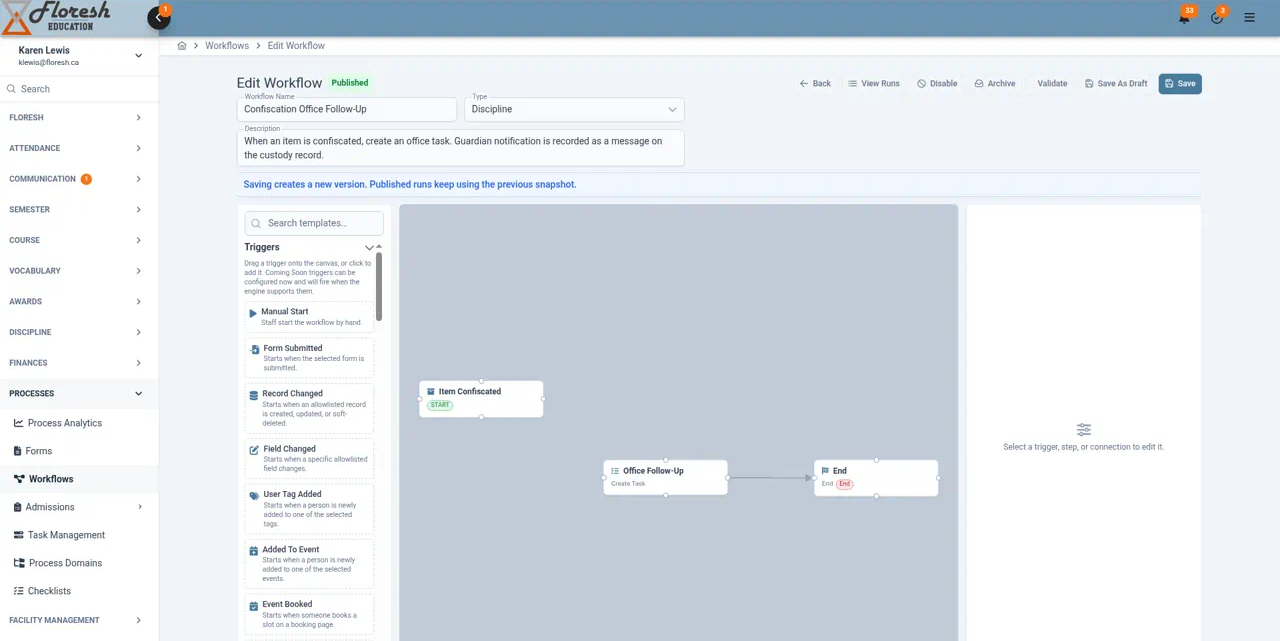Click View Runs
This screenshot has height=641, width=1280.
[874, 84]
